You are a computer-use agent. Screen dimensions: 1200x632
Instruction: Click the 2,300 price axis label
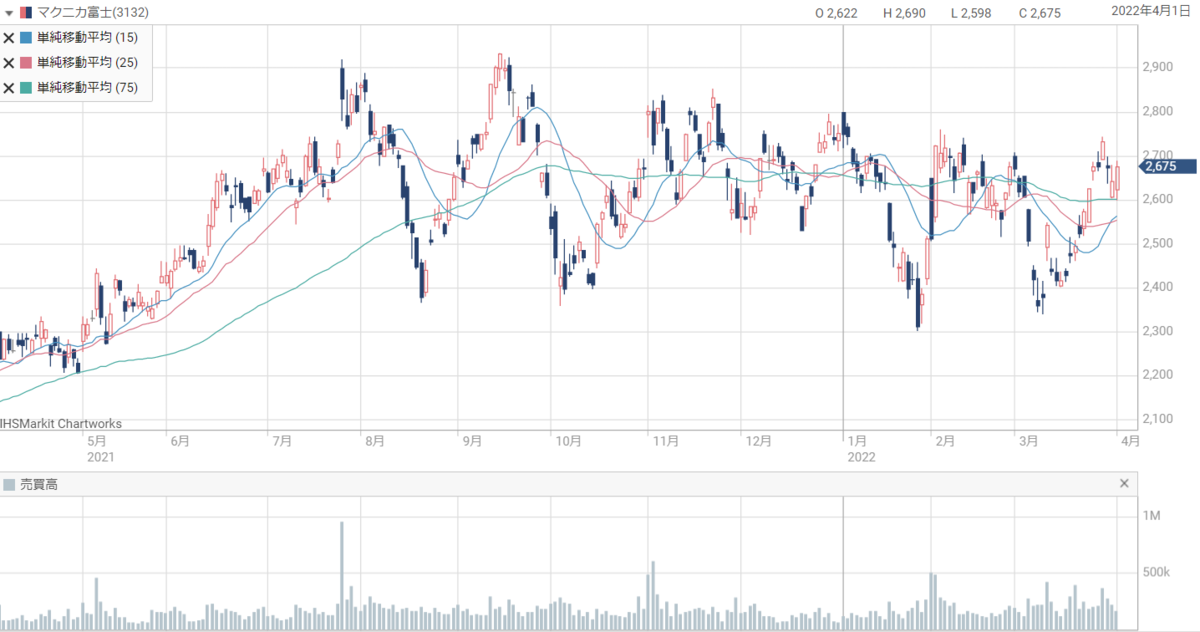pyautogui.click(x=1157, y=331)
